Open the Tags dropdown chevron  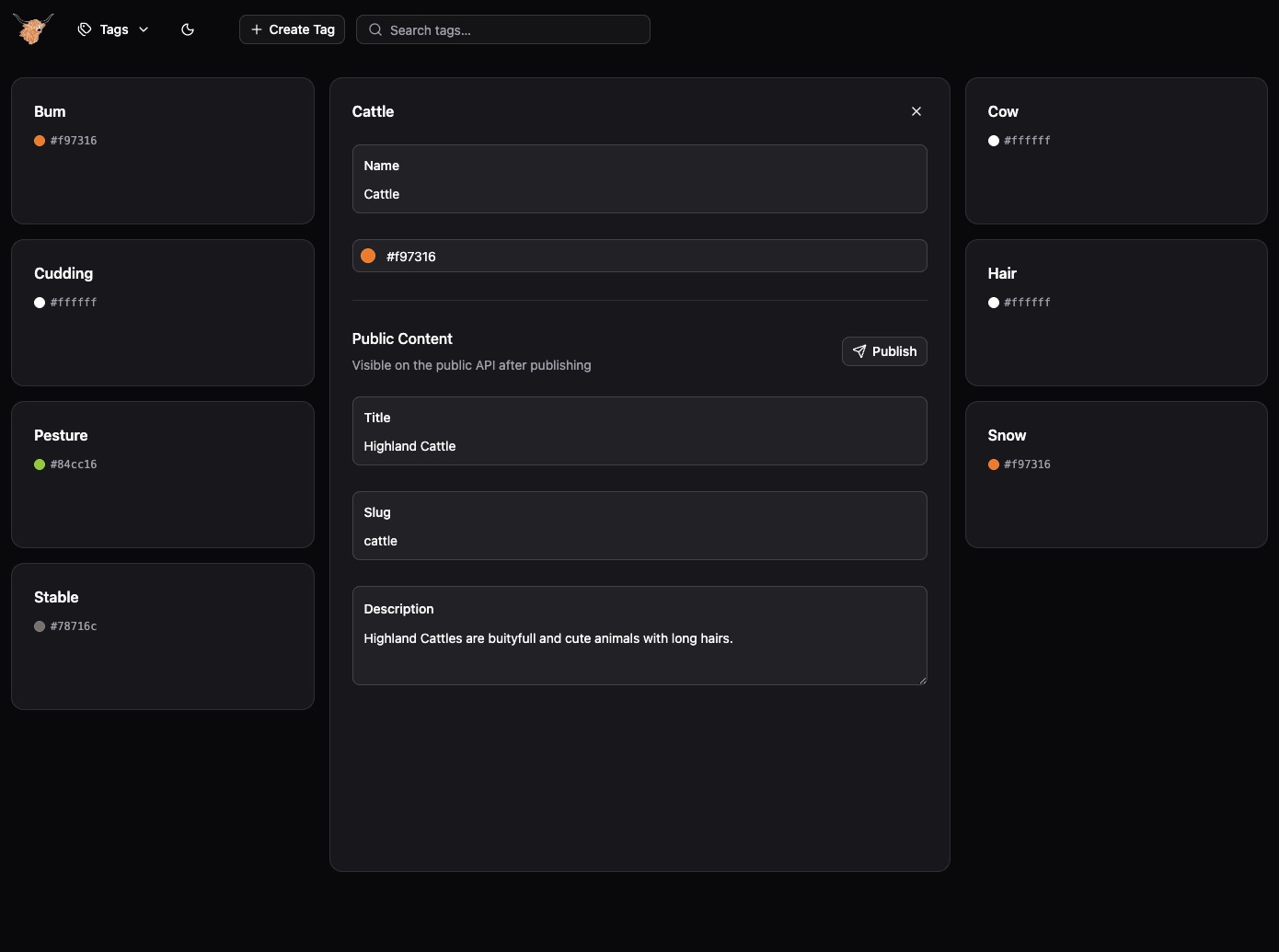[x=144, y=29]
